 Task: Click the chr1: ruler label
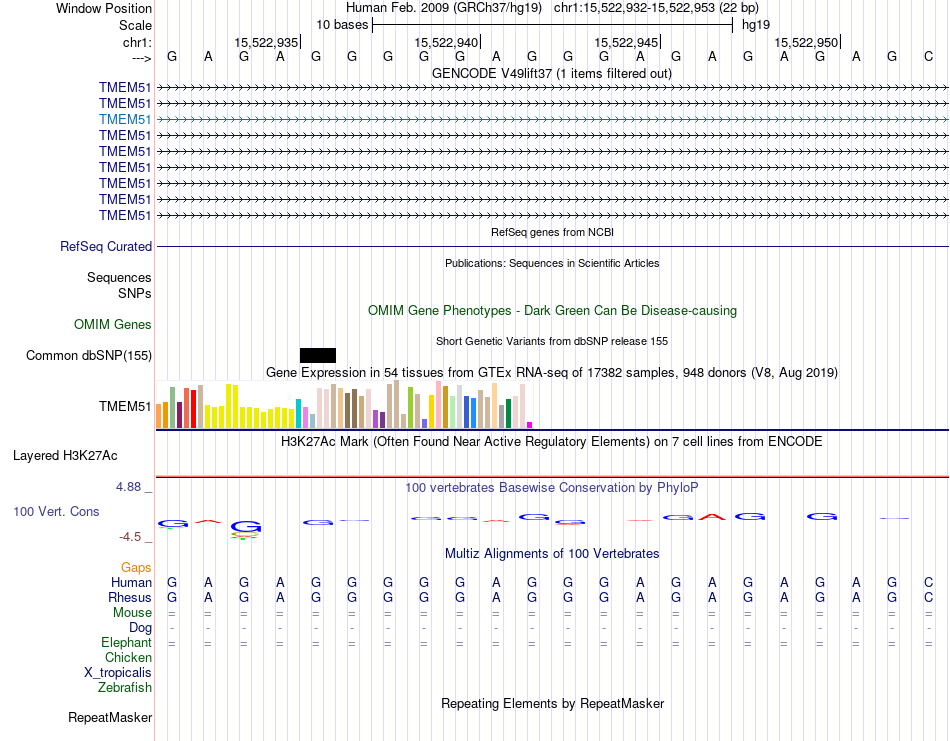(137, 42)
